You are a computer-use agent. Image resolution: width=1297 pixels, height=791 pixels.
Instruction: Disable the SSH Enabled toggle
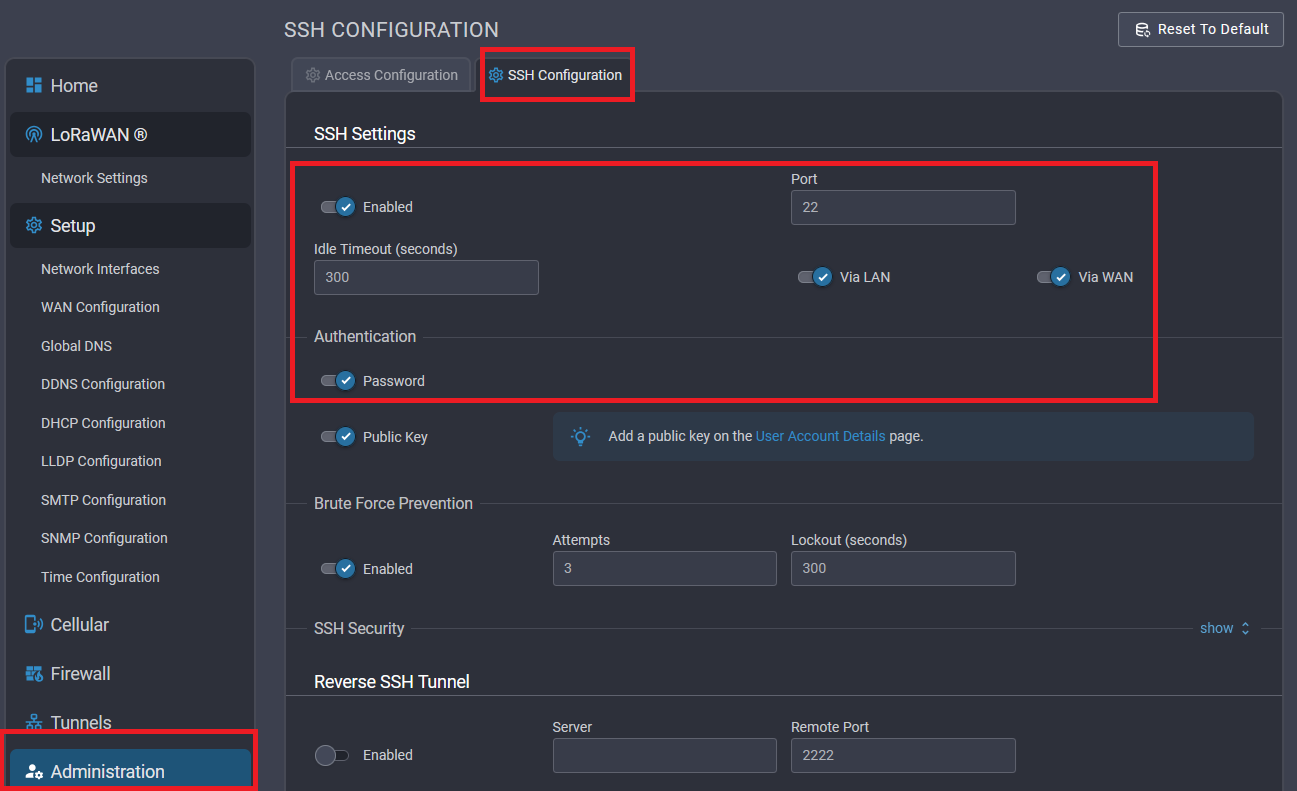pyautogui.click(x=338, y=207)
